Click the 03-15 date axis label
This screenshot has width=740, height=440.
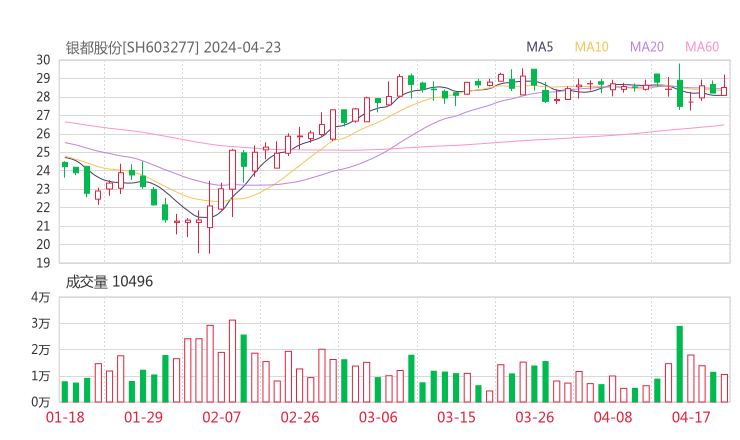(x=456, y=417)
